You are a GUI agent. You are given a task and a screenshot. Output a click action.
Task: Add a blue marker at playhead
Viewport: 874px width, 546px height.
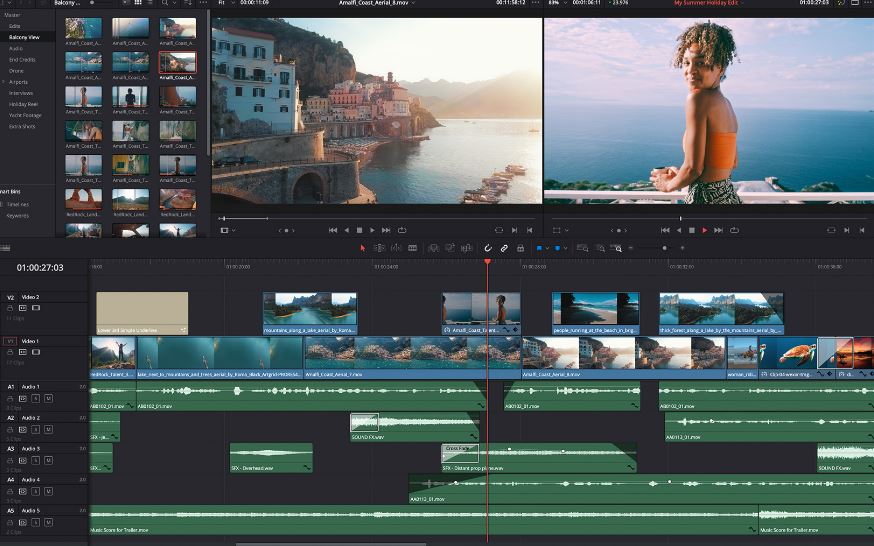click(x=557, y=248)
